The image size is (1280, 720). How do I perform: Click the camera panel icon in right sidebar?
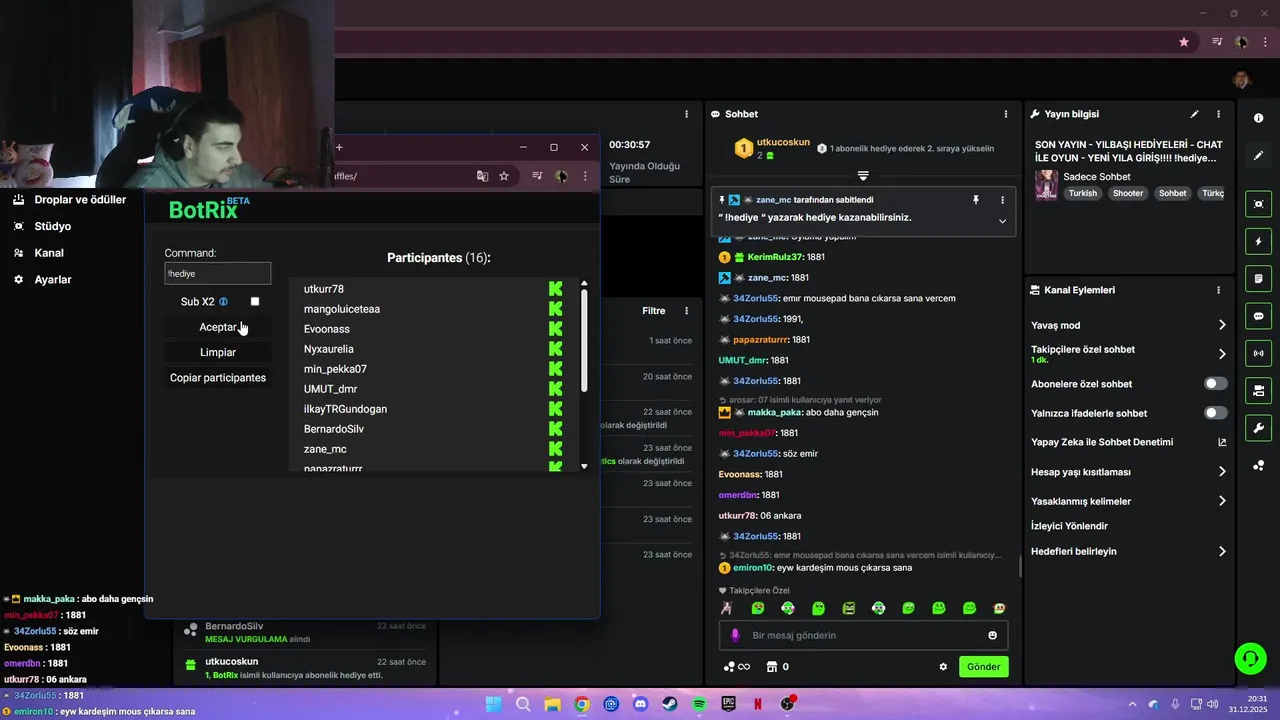1258,390
